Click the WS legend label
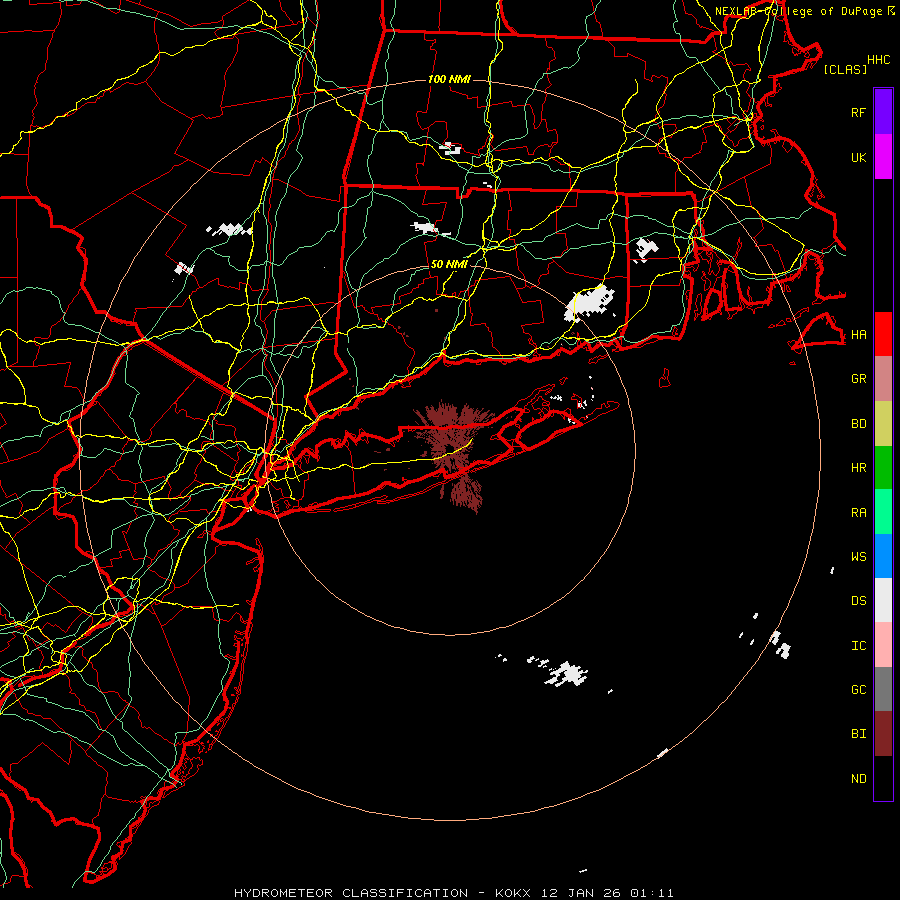This screenshot has width=900, height=900. (858, 556)
